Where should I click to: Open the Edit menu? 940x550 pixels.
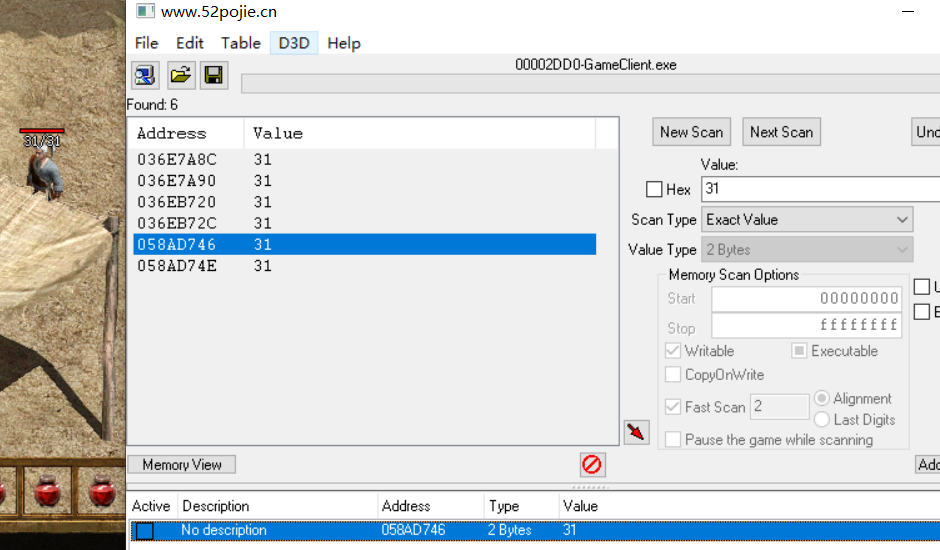pyautogui.click(x=189, y=43)
